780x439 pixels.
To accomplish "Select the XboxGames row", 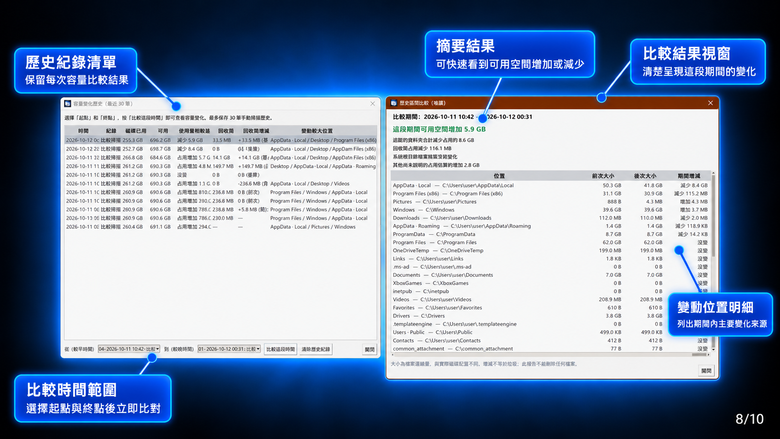I will click(x=551, y=283).
